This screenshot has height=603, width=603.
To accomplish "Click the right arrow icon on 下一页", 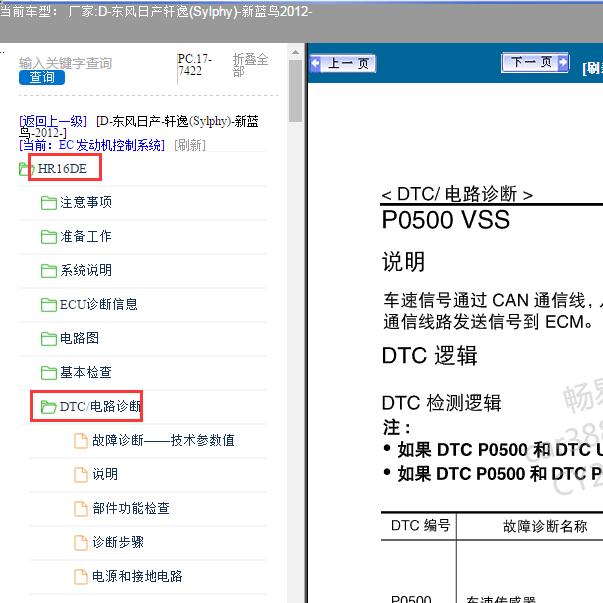I will (563, 62).
